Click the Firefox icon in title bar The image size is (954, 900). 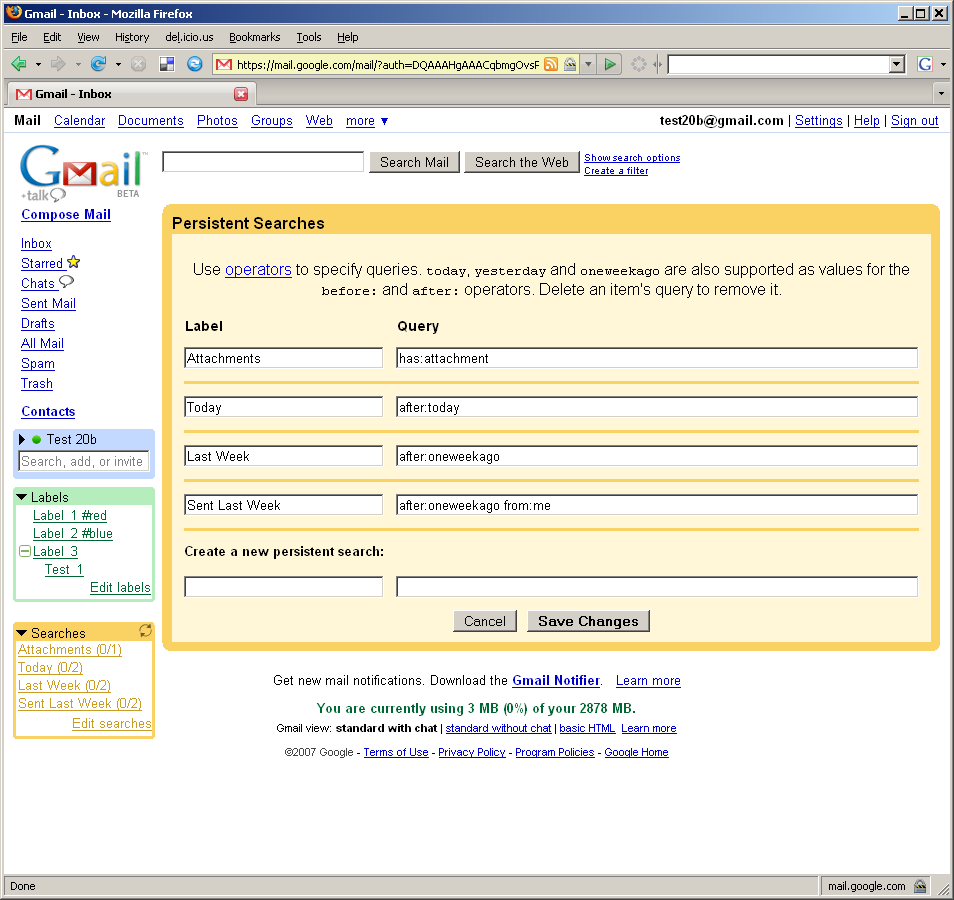(13, 13)
